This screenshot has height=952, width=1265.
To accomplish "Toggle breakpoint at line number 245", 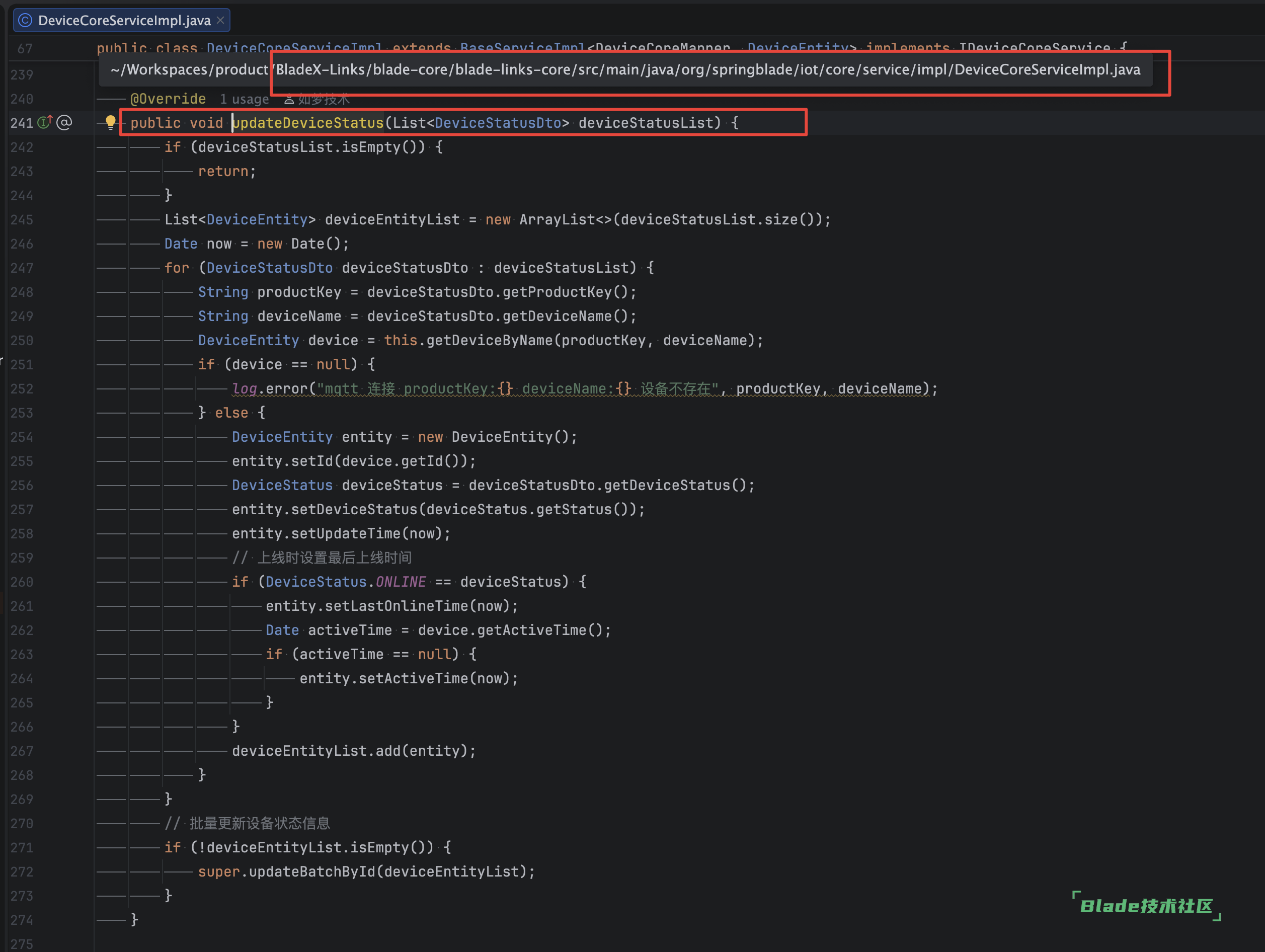I will (x=22, y=219).
